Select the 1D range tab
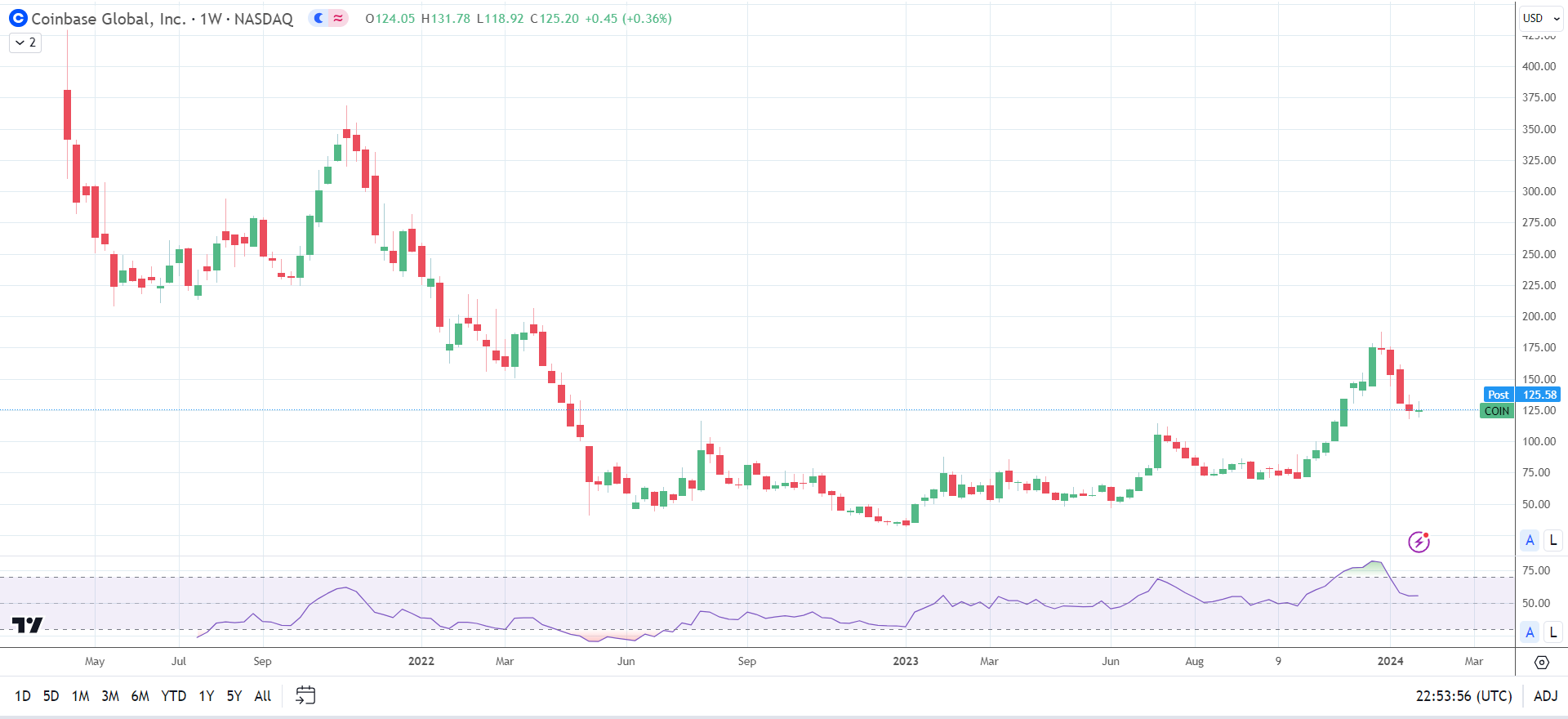Viewport: 1568px width, 719px height. pos(23,696)
